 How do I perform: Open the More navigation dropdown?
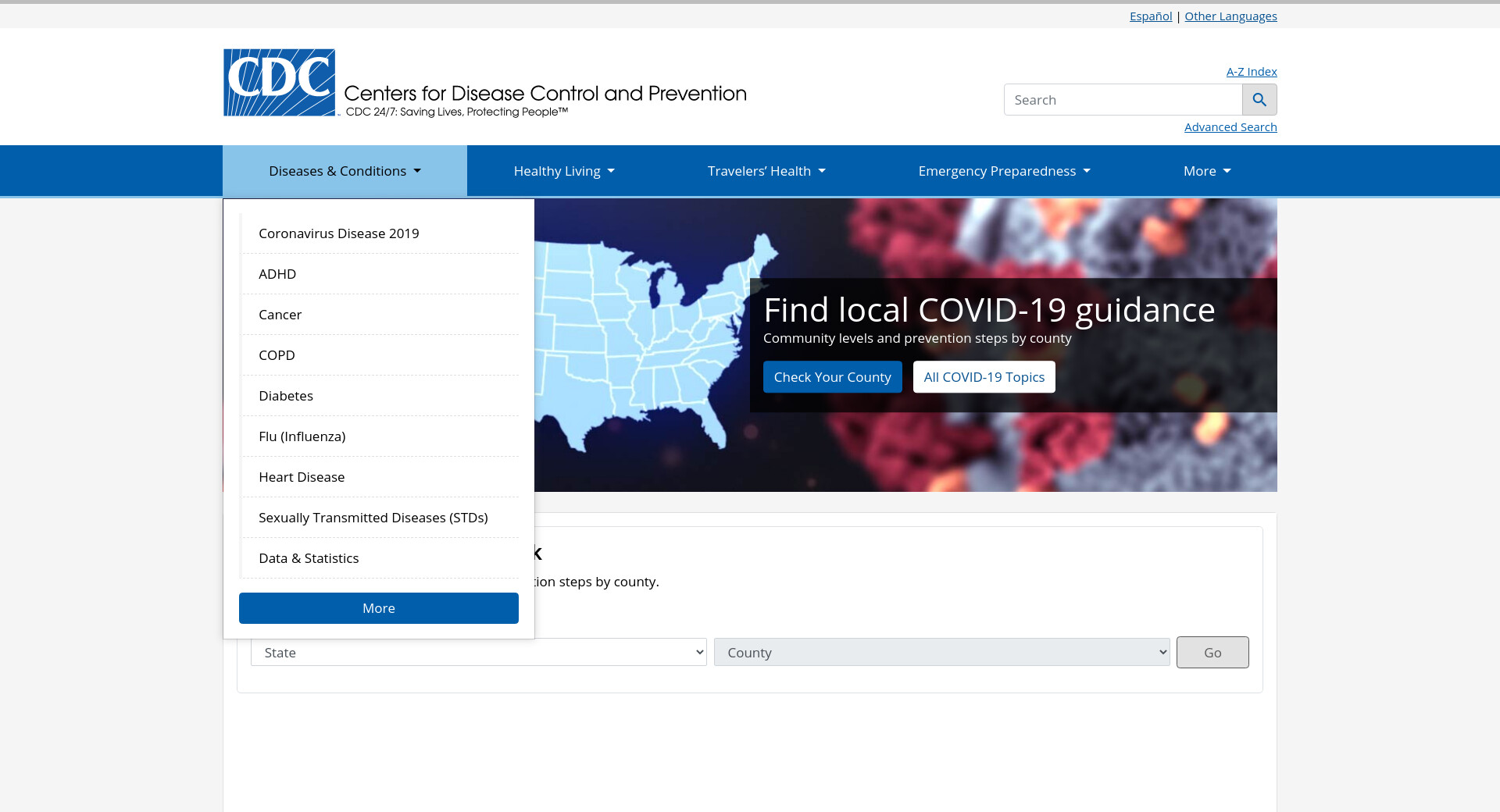pos(1206,171)
